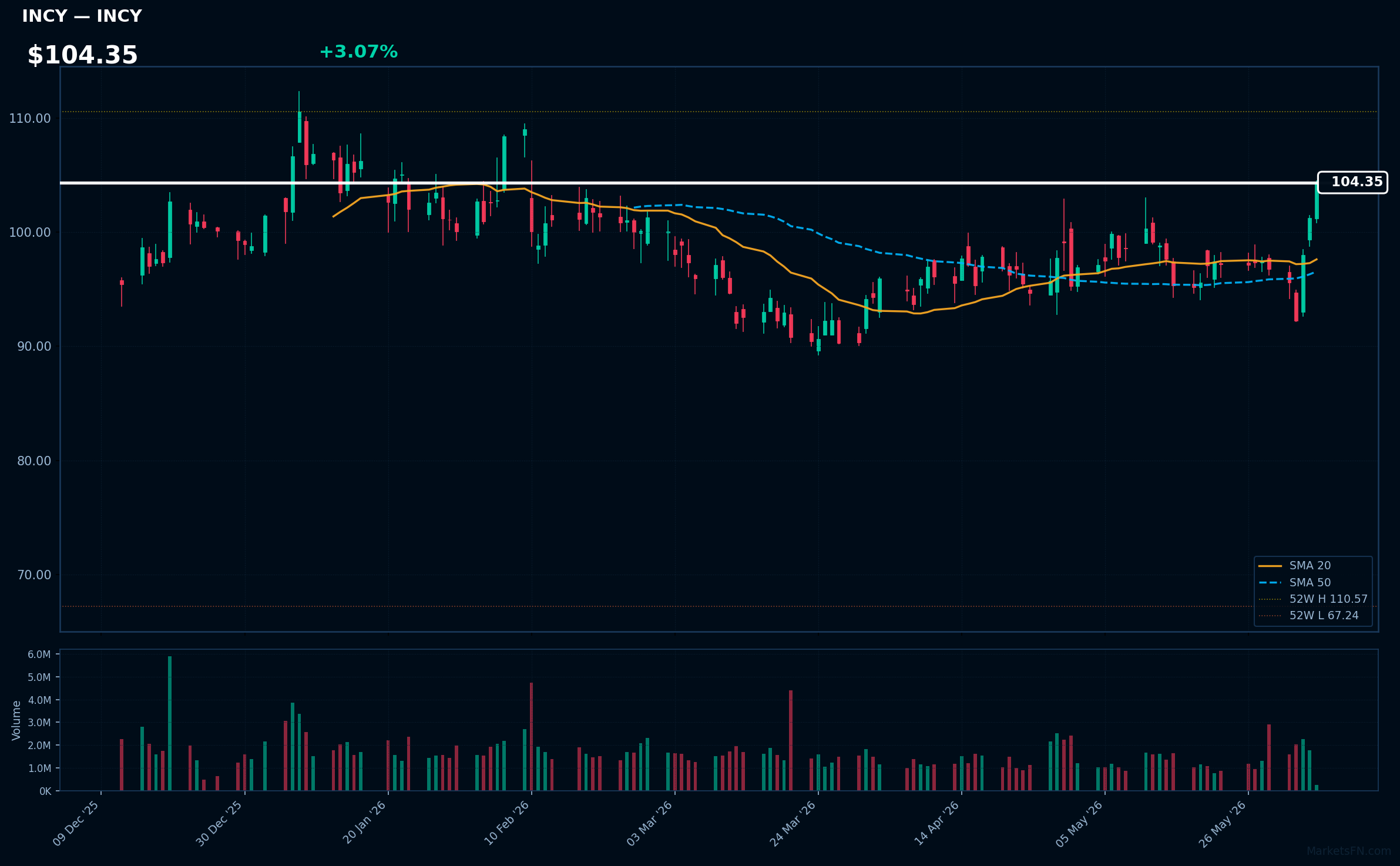Click the 24 Mar '26 date label
Viewport: 1400px width, 866px height.
coord(793,824)
